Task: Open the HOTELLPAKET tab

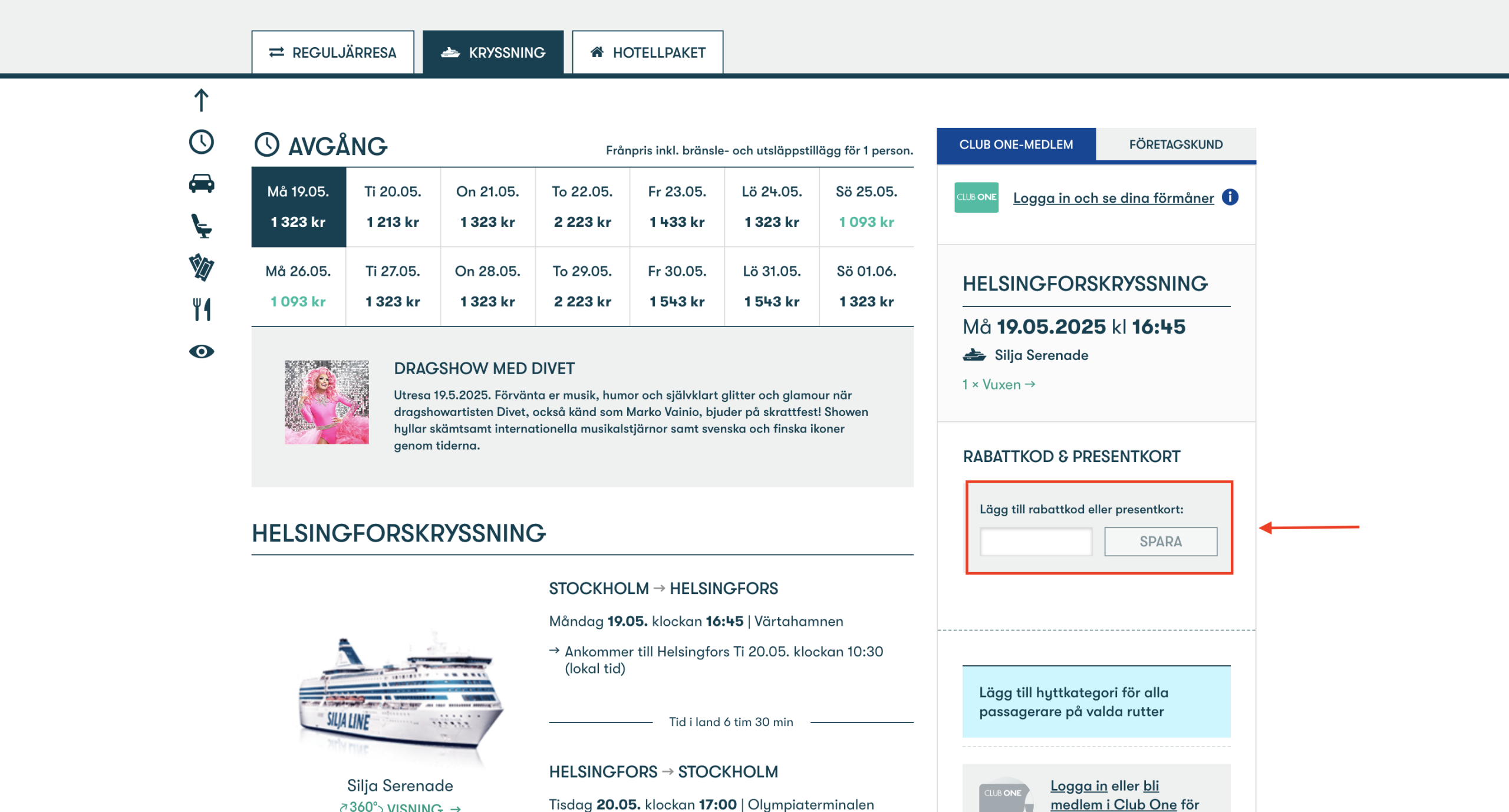Action: (647, 52)
